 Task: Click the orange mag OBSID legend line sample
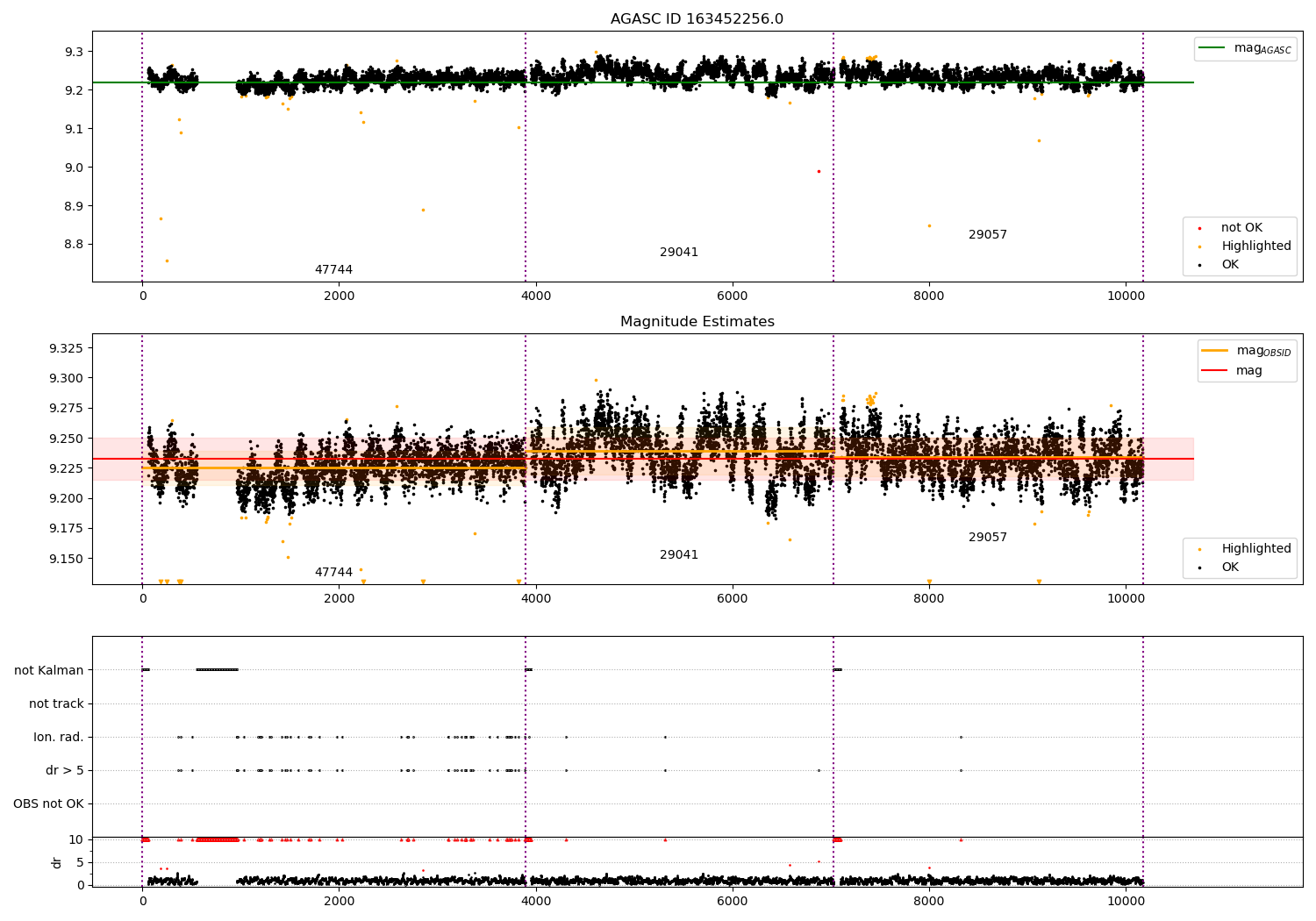pyautogui.click(x=1214, y=350)
